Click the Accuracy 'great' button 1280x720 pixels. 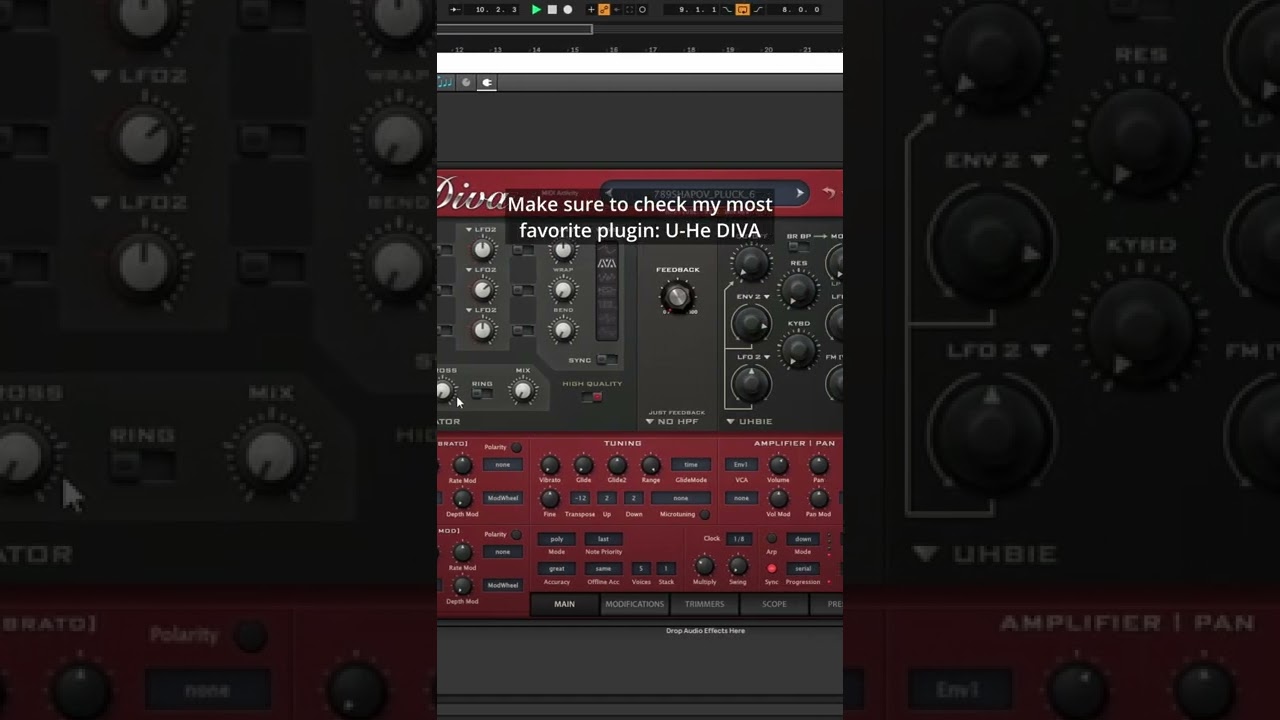(557, 568)
